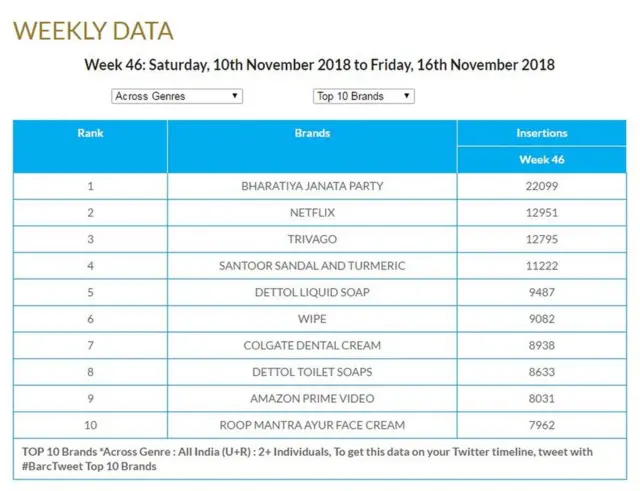Click SANTOOR SANDAL AND TURMERIC brand cell
Image resolution: width=640 pixels, height=491 pixels.
312,266
